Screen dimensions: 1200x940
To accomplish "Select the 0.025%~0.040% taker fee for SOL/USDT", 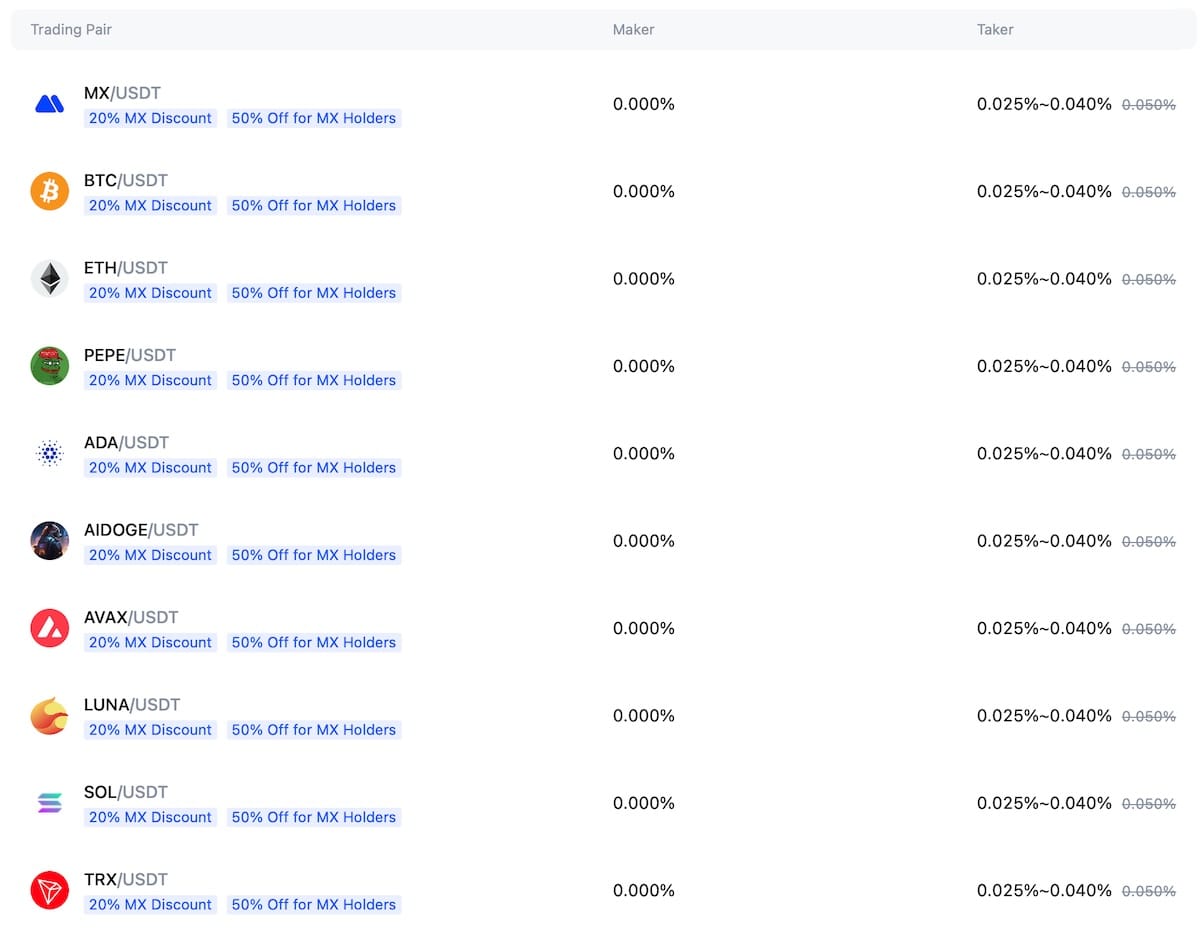I will [1044, 803].
